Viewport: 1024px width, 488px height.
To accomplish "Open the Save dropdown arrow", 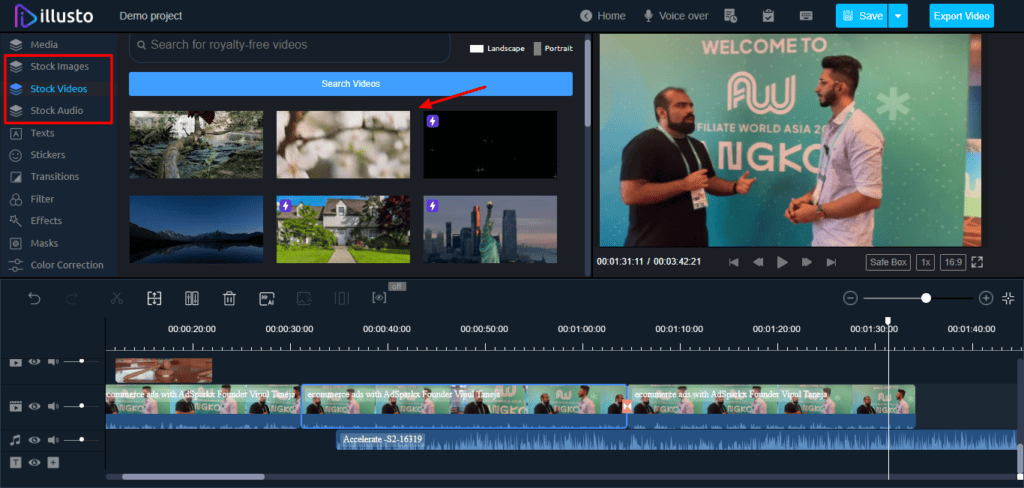I will (899, 16).
